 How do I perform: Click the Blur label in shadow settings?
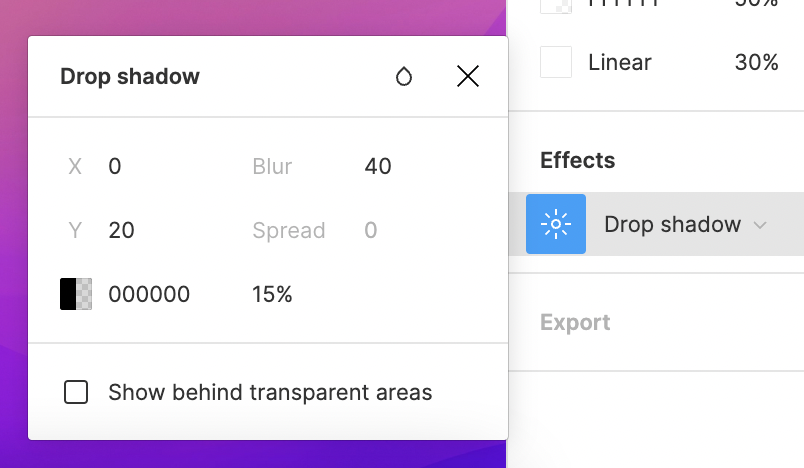tap(272, 166)
